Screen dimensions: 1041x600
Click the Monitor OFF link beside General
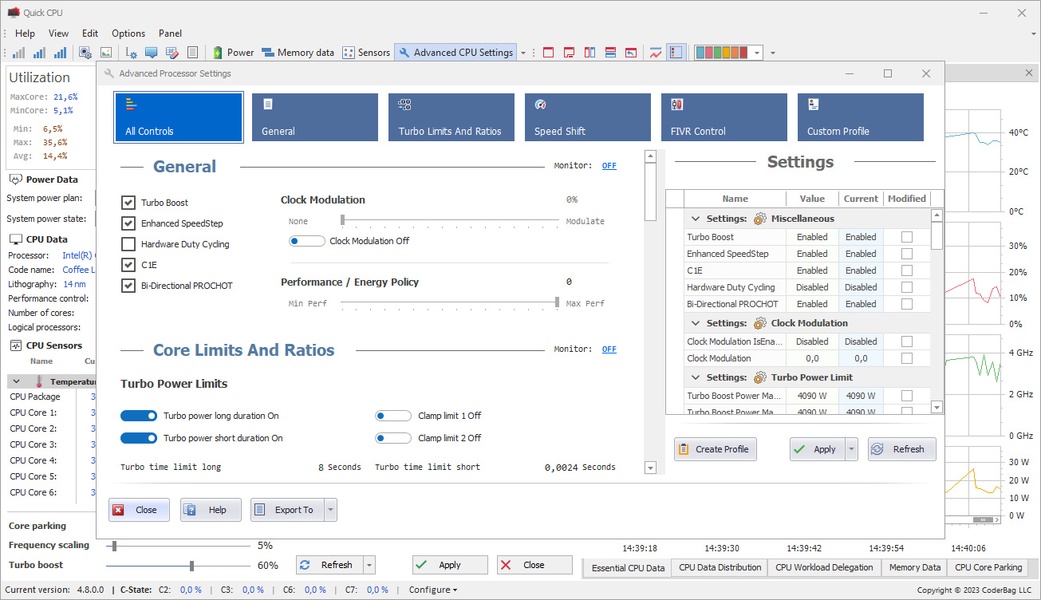[x=609, y=166]
